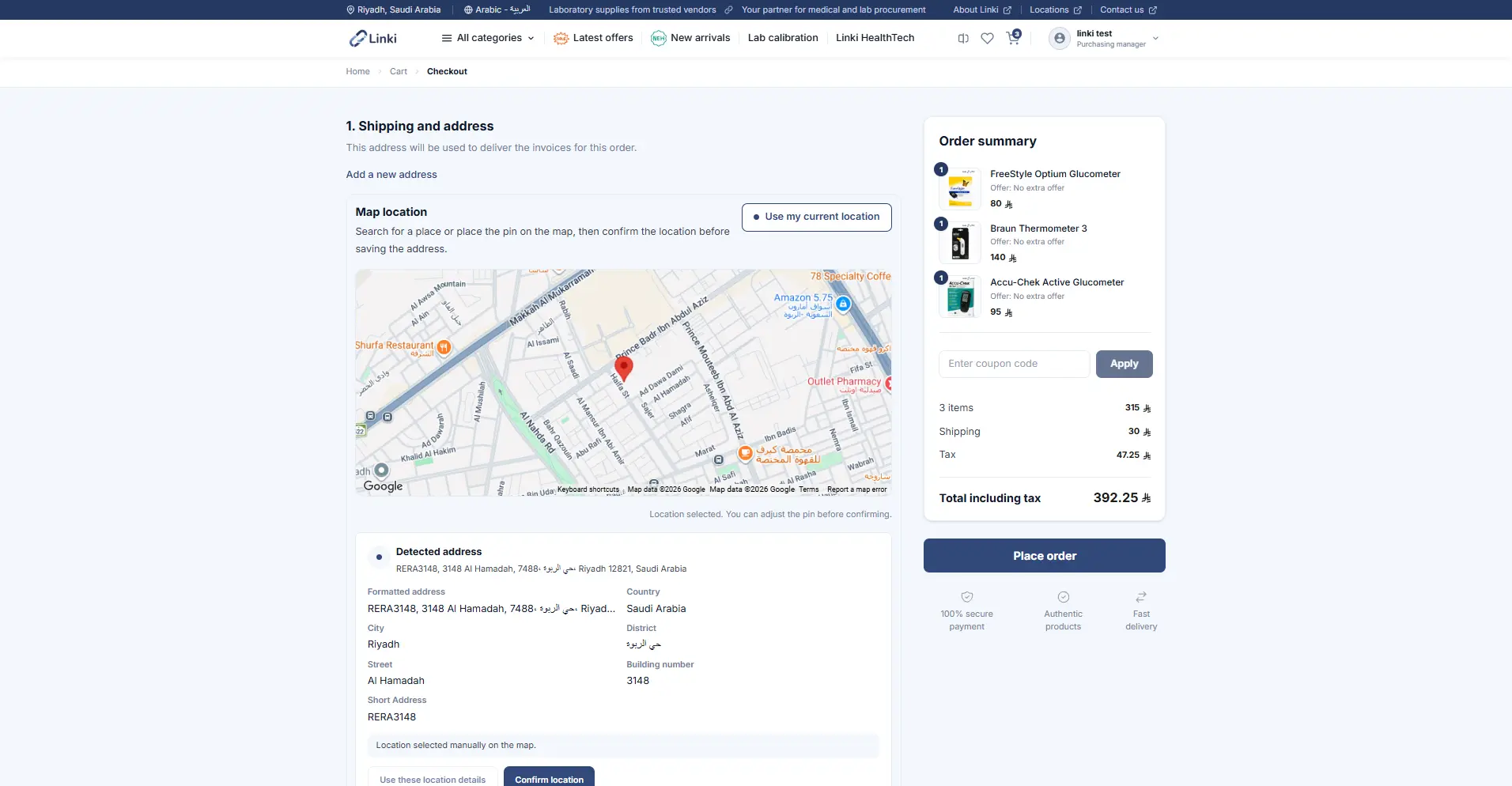Open the shopping cart icon

1013,38
